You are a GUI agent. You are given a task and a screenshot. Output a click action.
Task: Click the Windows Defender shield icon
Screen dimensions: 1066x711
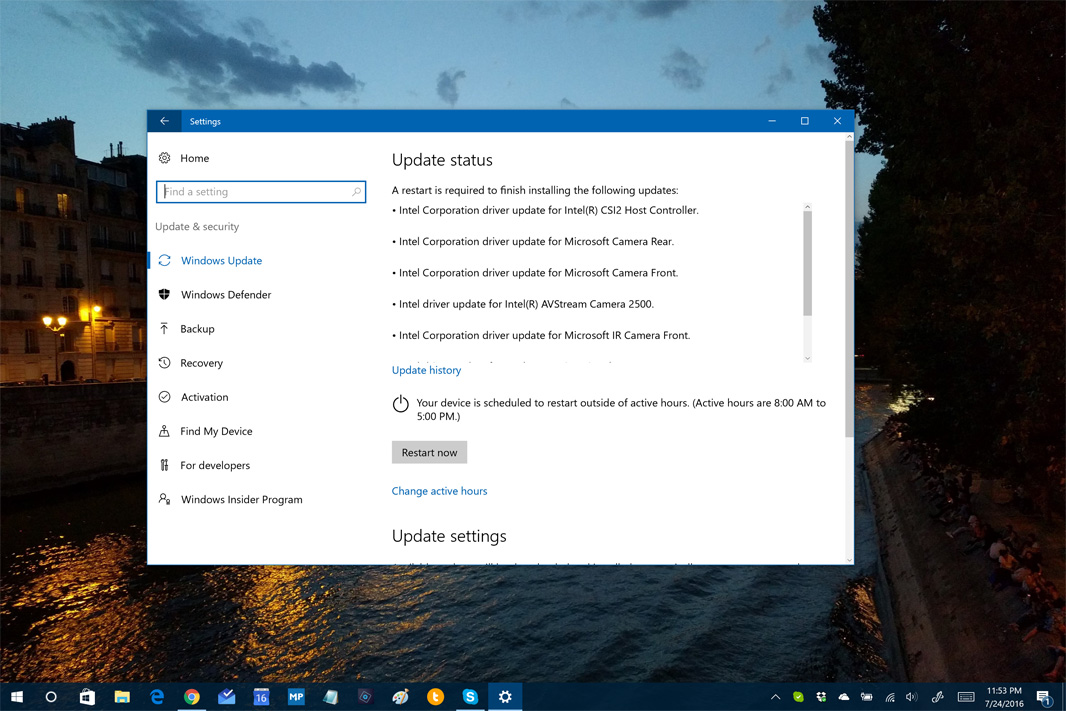click(x=165, y=294)
